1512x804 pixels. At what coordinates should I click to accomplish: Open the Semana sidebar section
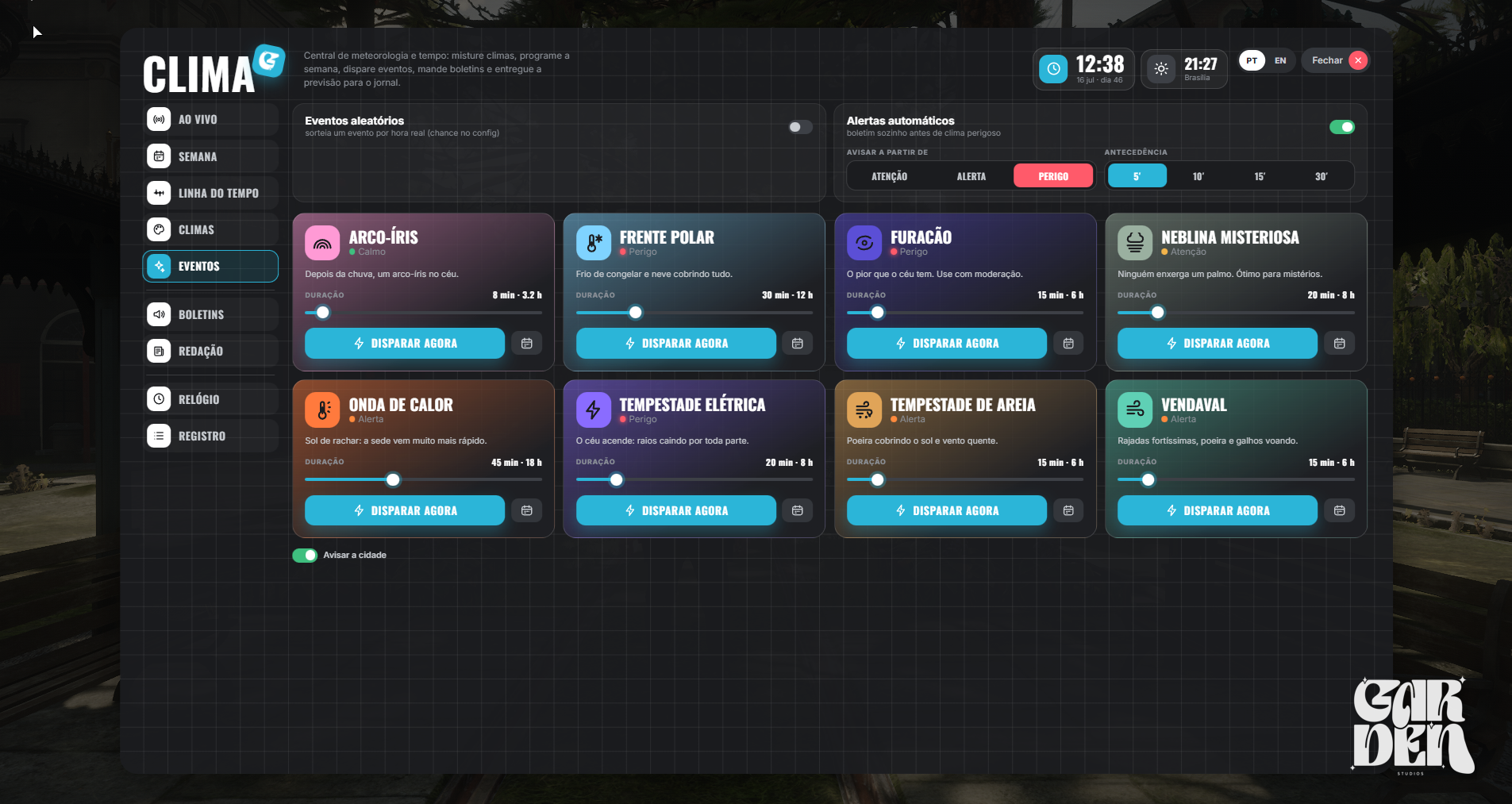pos(210,156)
